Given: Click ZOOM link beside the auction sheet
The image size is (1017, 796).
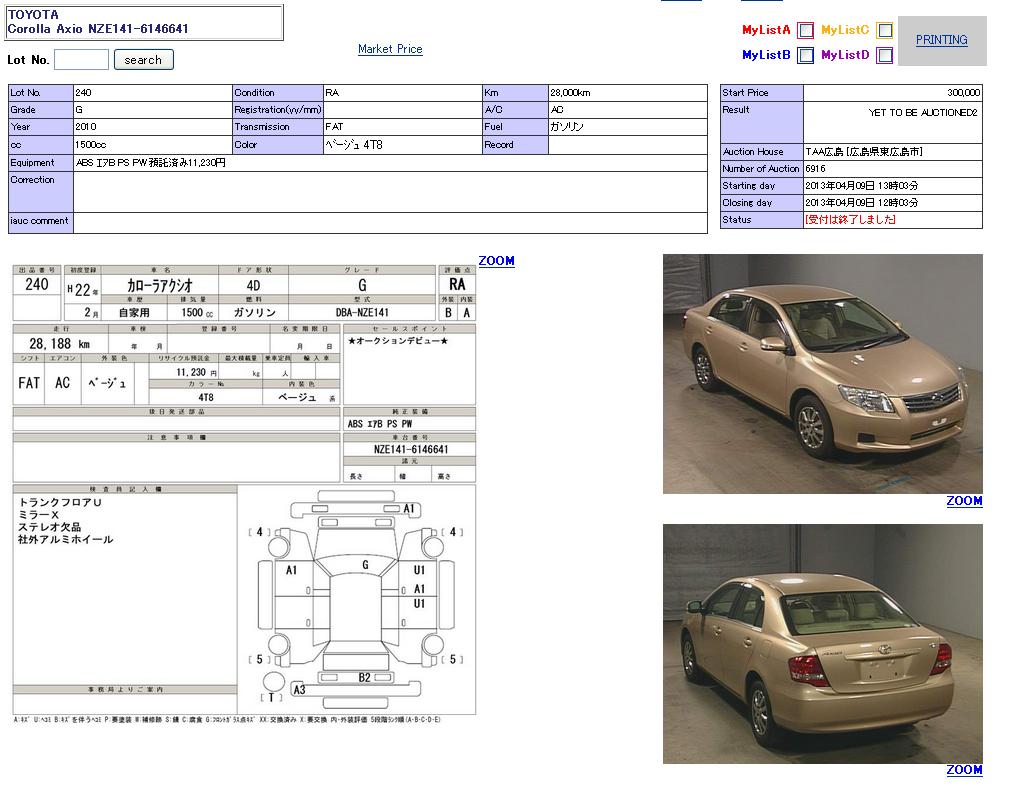Looking at the screenshot, I should click(x=496, y=261).
